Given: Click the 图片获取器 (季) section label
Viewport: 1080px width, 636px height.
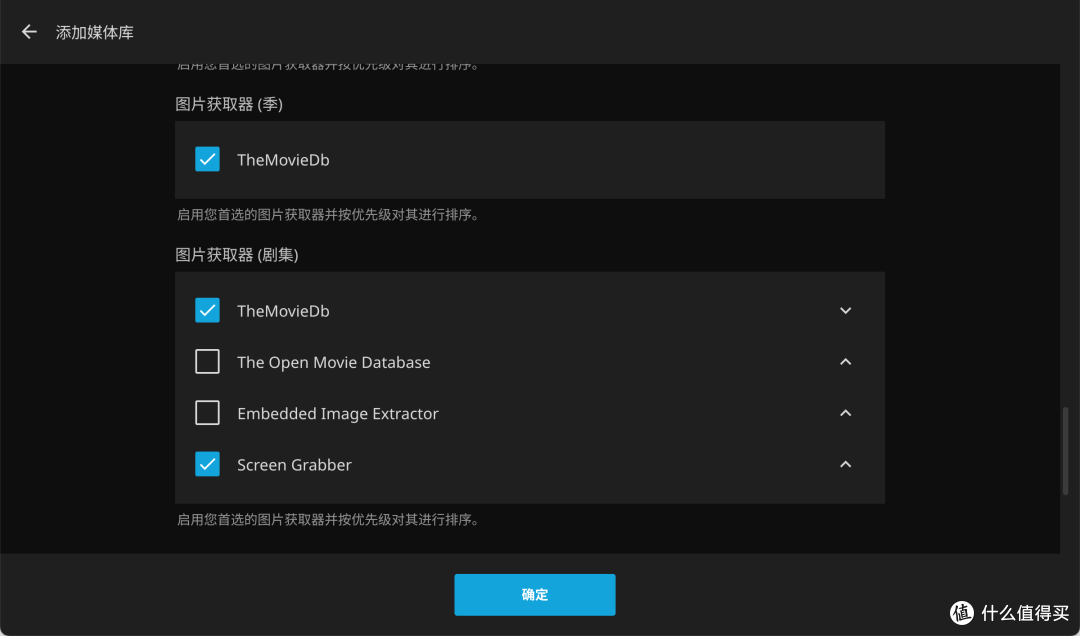Looking at the screenshot, I should 229,104.
